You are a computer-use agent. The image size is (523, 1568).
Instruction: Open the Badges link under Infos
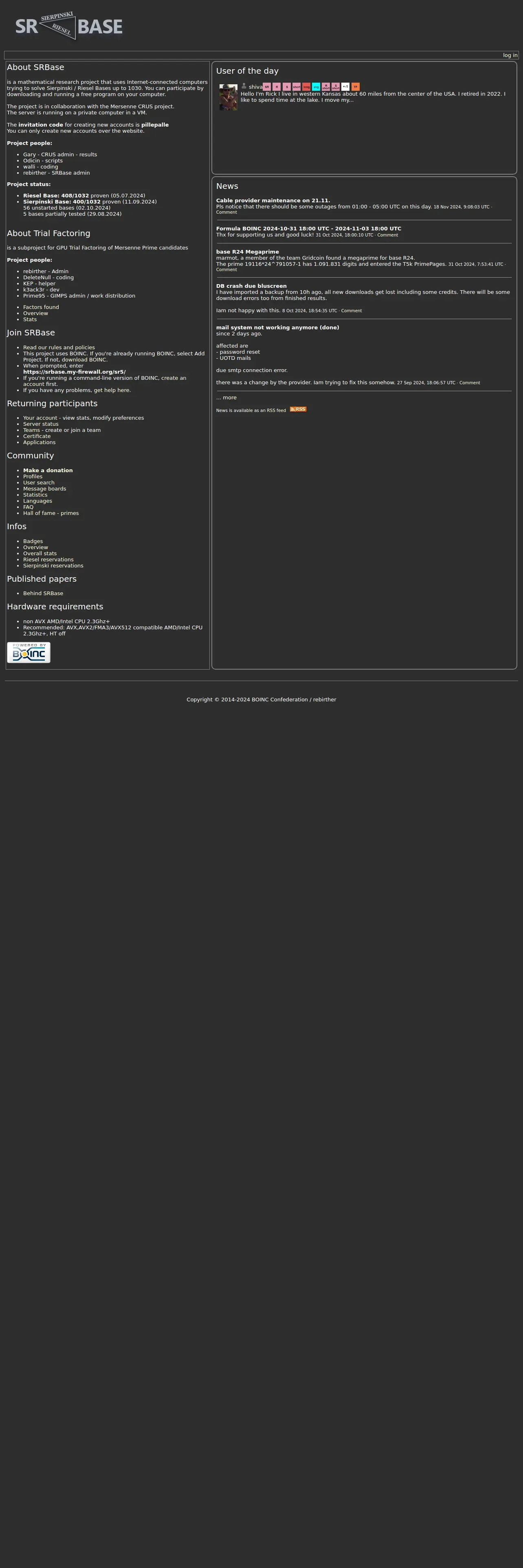click(33, 541)
